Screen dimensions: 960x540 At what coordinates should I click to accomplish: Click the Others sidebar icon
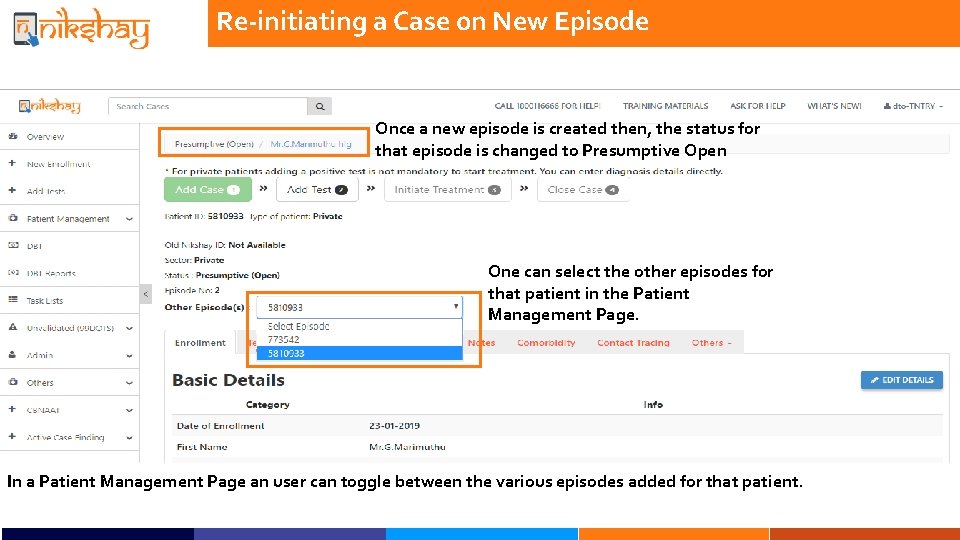click(x=13, y=382)
